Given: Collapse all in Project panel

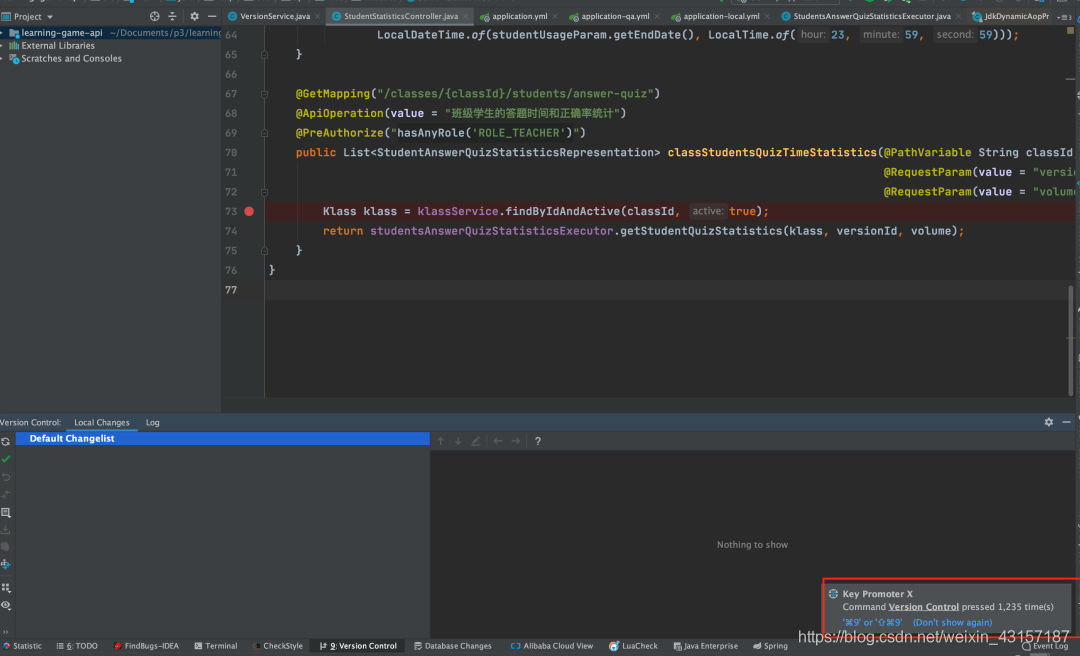Looking at the screenshot, I should tap(172, 16).
